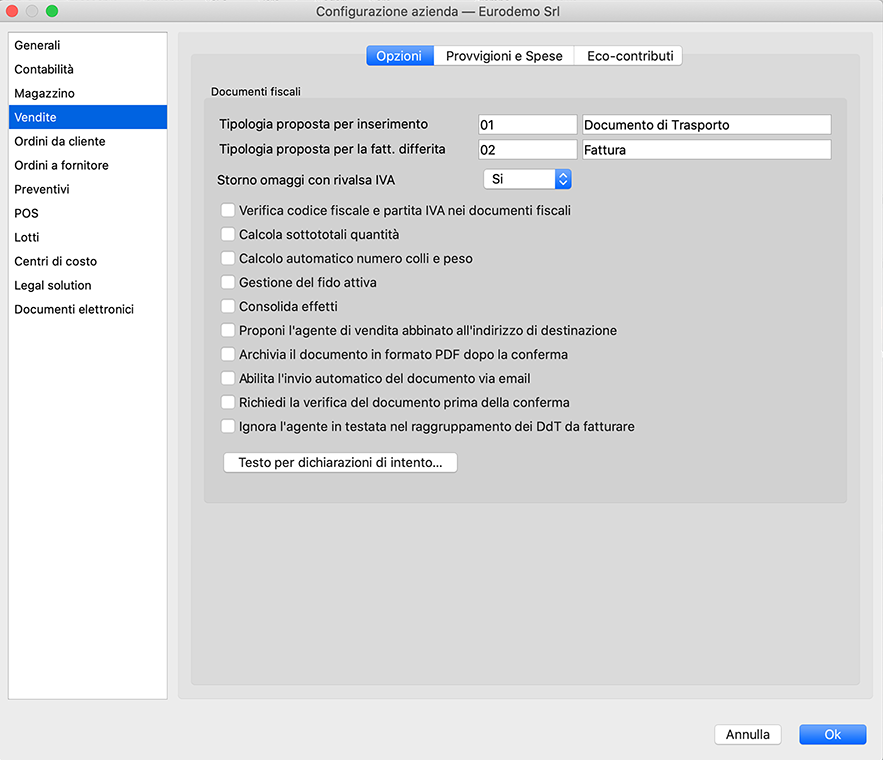
Task: Select 'Contabilità' in the sidebar
Action: (x=44, y=70)
